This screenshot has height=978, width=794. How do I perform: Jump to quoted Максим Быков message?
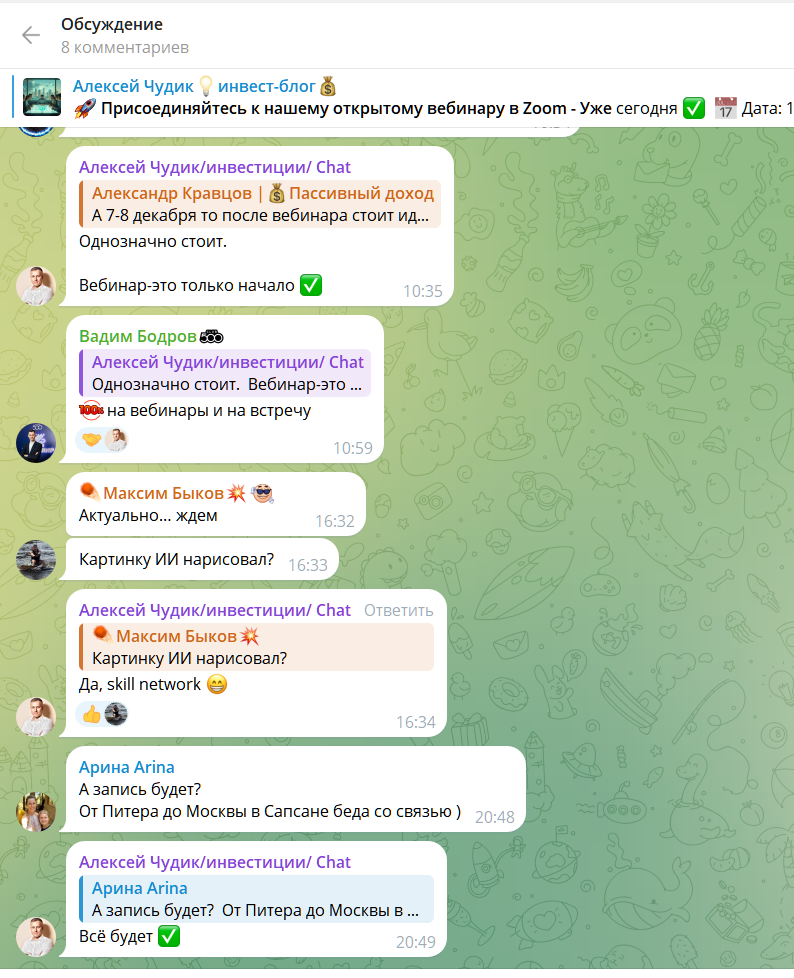(x=256, y=647)
